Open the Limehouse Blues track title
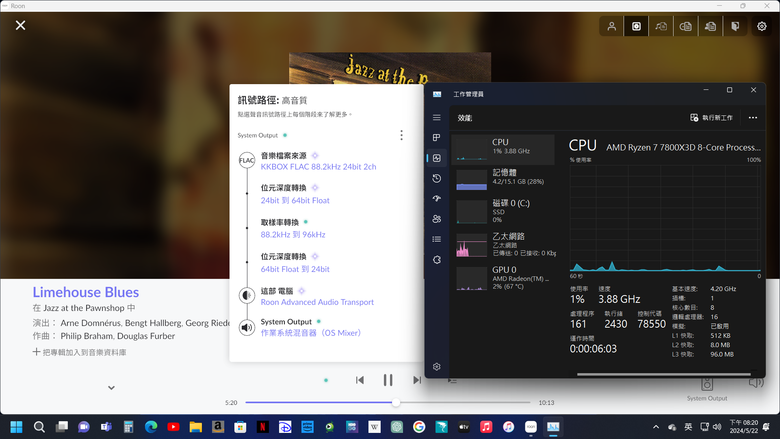This screenshot has height=439, width=780. click(86, 292)
